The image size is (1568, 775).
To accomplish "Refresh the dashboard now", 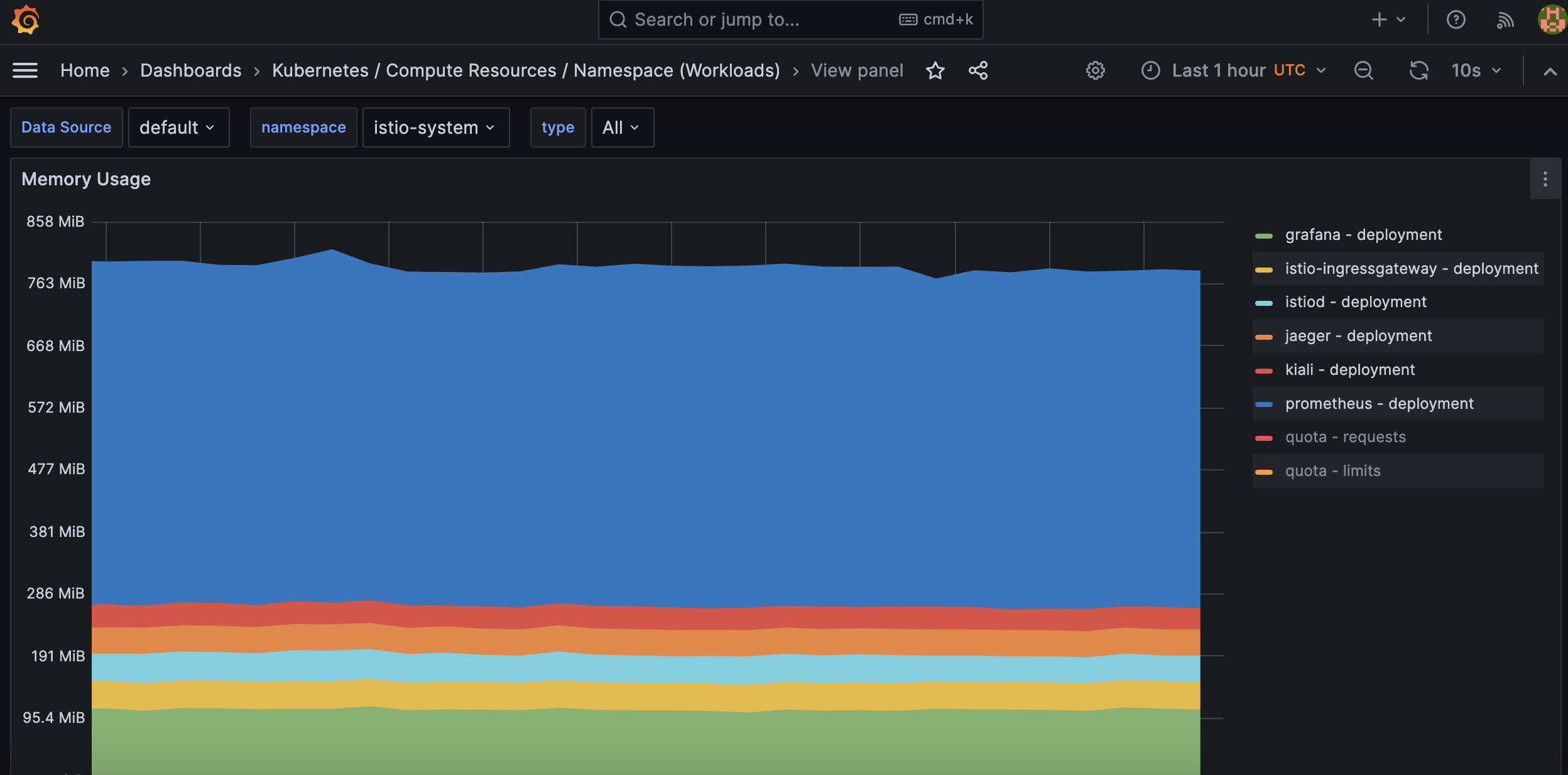I will point(1418,70).
